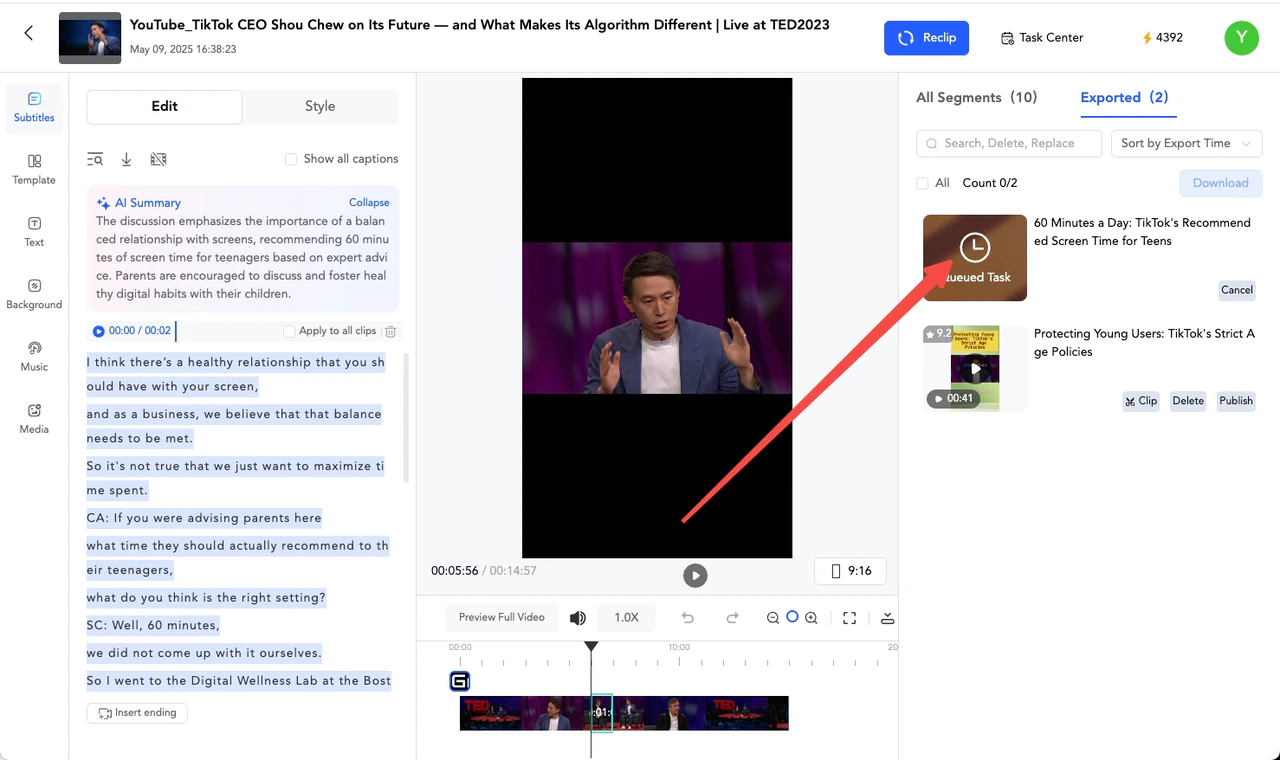Click the hide captions icon beside download
The image size is (1280, 760).
(x=158, y=159)
